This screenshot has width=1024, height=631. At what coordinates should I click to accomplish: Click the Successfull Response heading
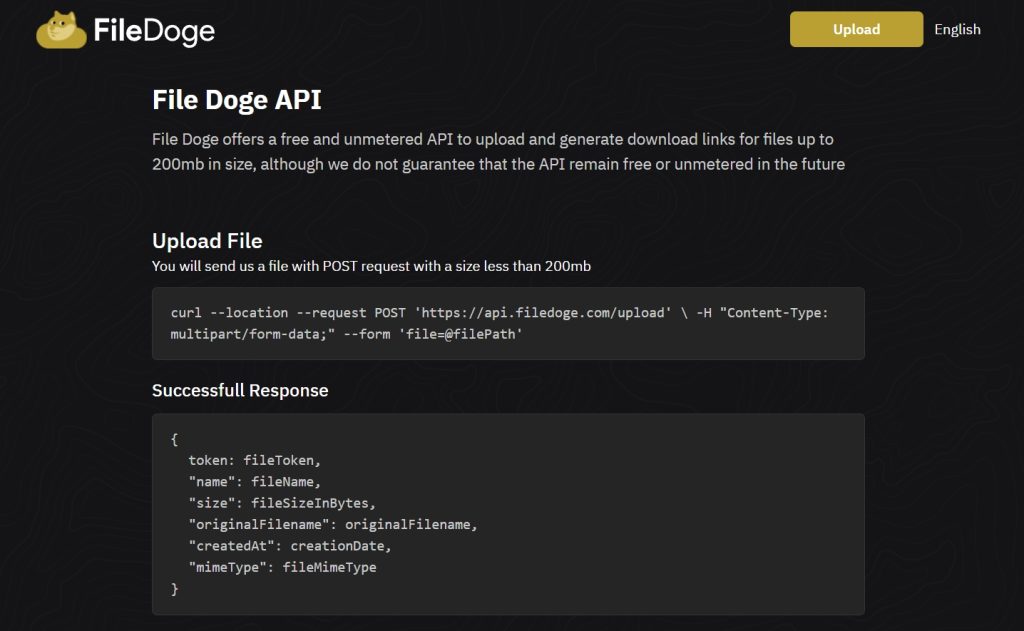click(x=240, y=390)
